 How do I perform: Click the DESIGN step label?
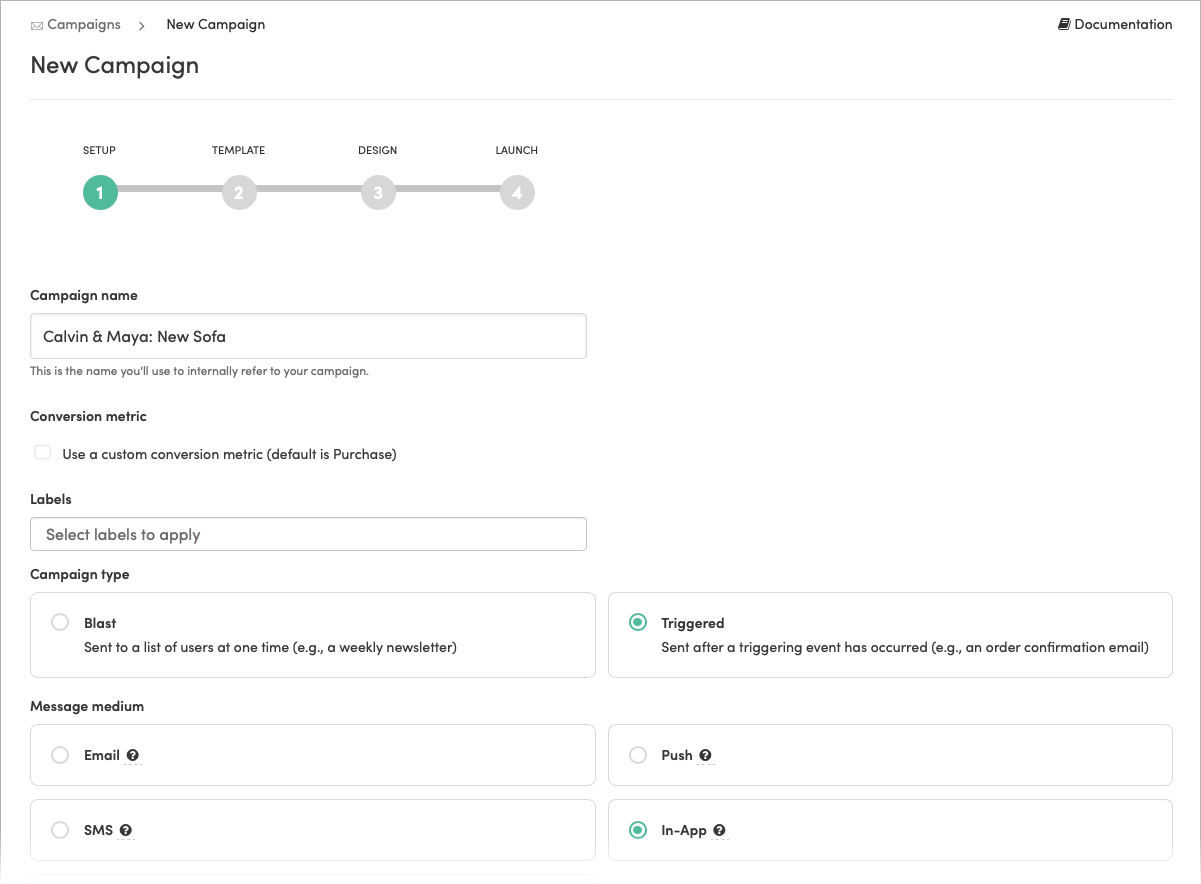[378, 150]
